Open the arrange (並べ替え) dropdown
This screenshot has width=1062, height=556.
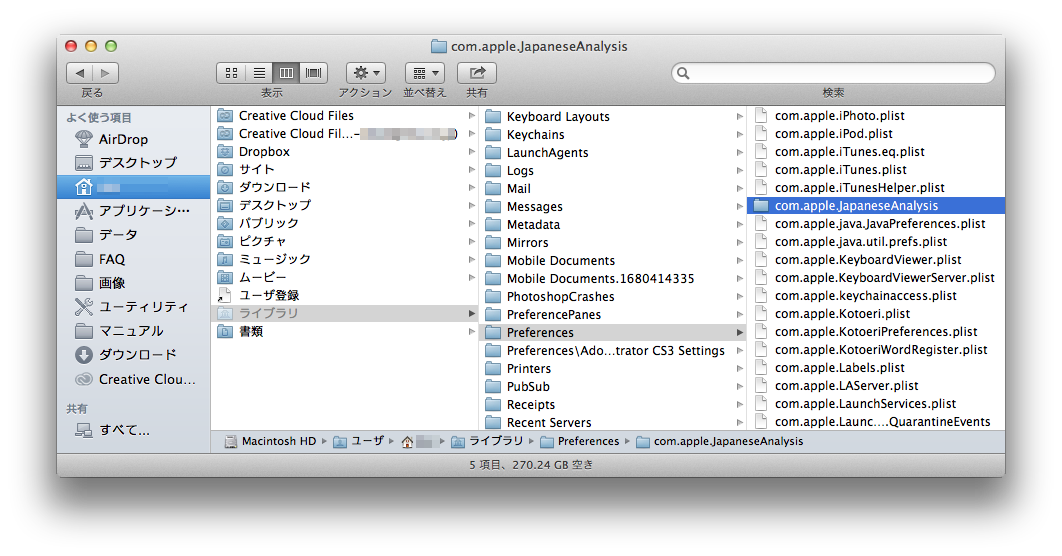tap(425, 72)
